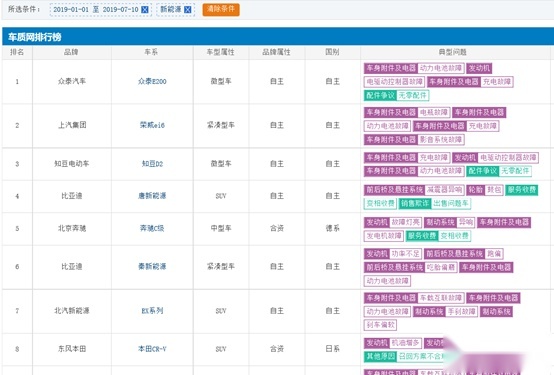Select the 北京奔驰 brand cell
554x375 pixels.
(72, 228)
